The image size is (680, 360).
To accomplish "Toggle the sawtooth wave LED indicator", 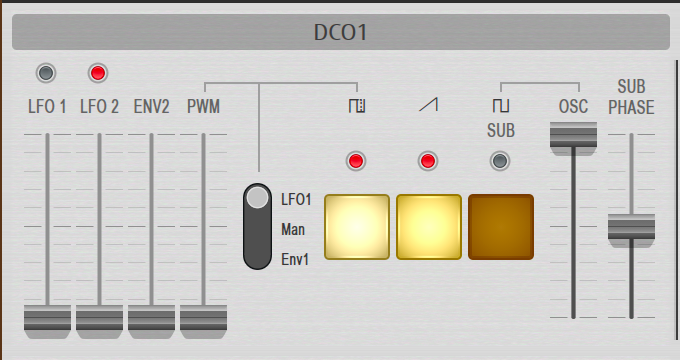I will (428, 161).
